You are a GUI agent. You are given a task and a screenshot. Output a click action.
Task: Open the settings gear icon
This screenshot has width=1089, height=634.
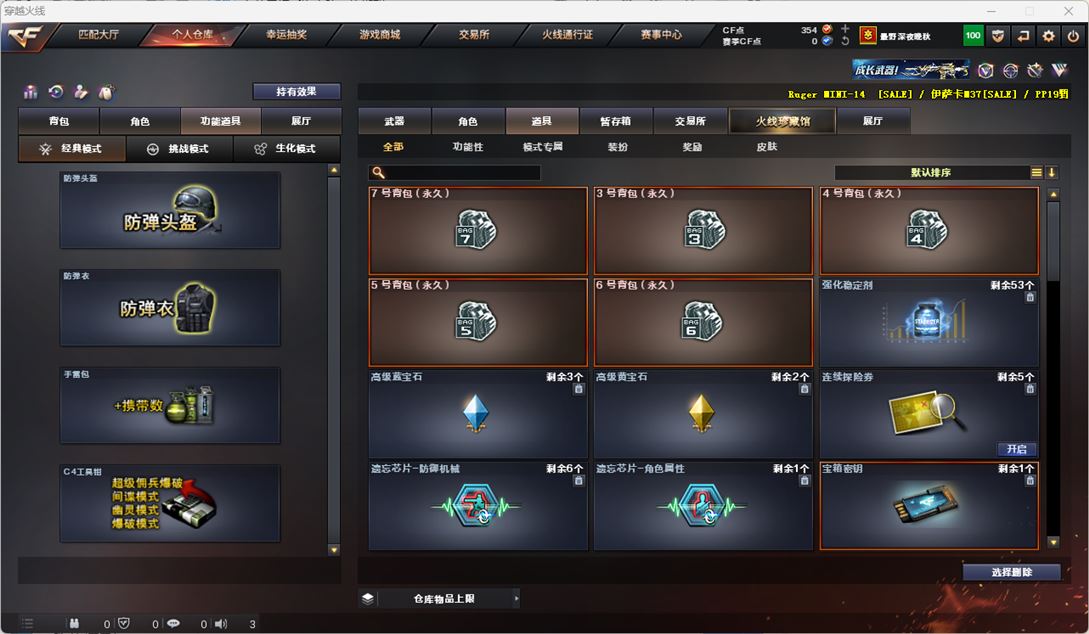point(1048,36)
